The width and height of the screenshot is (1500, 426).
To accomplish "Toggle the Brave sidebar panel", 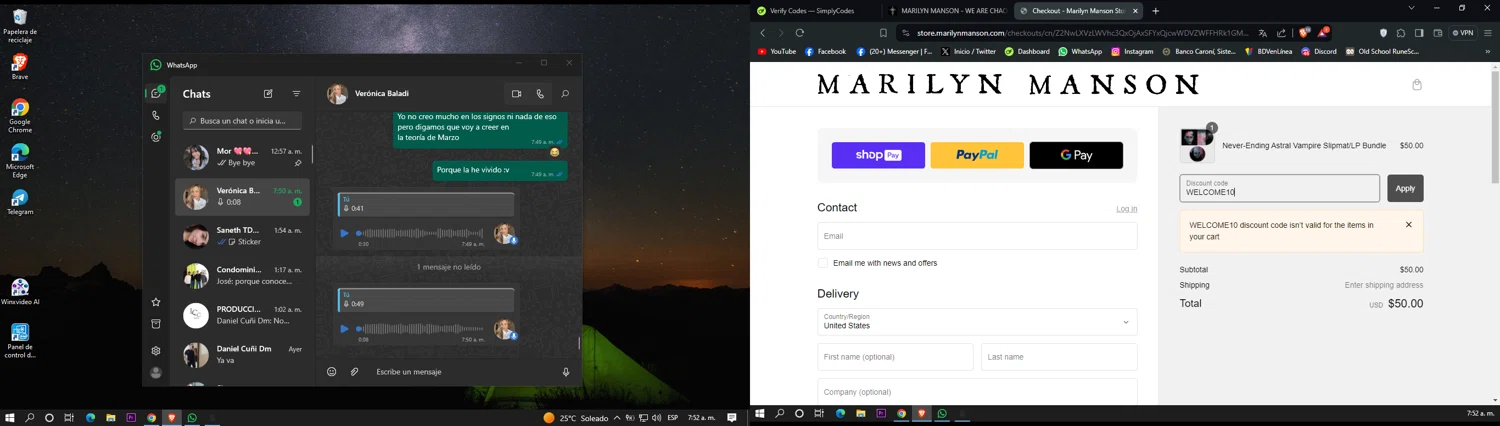I will pyautogui.click(x=1419, y=33).
